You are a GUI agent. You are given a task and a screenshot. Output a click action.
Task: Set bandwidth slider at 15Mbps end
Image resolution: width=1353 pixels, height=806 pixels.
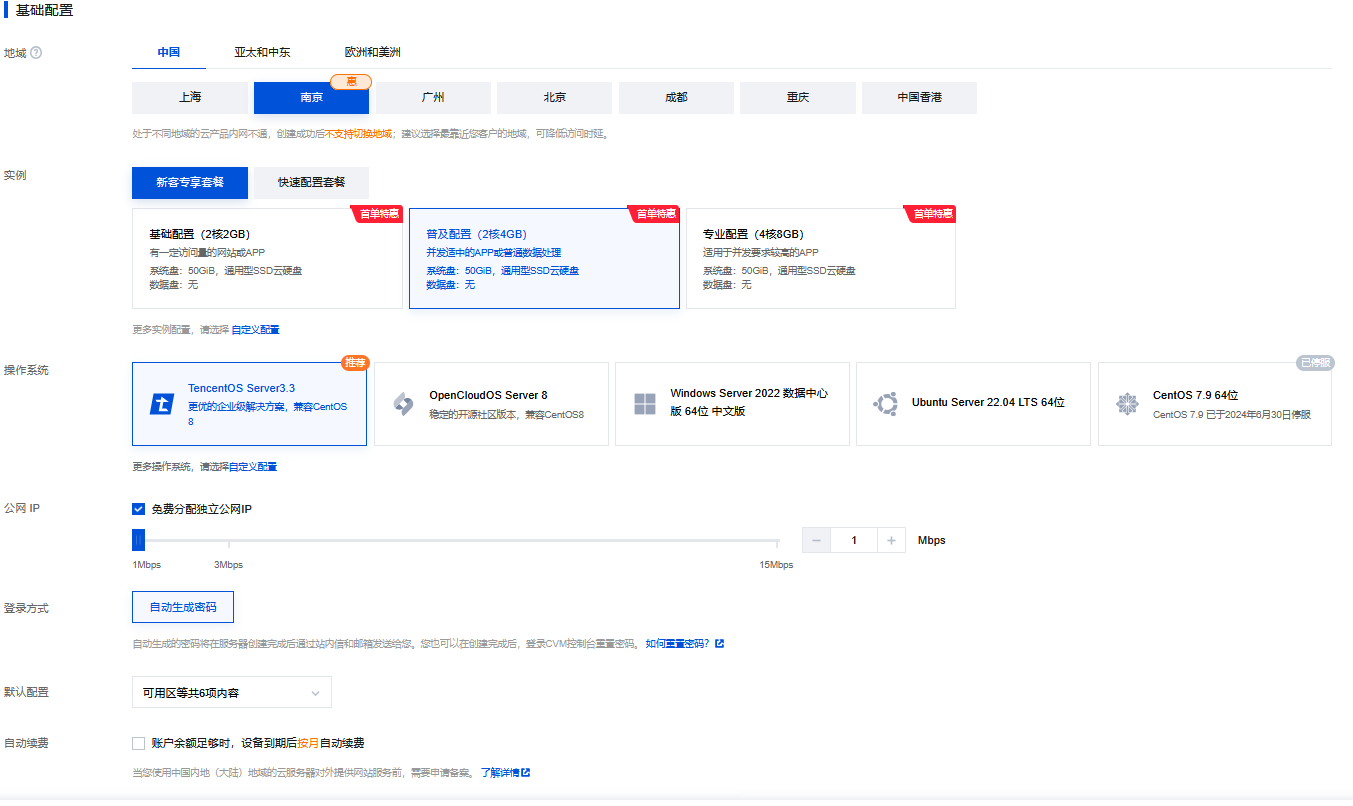click(x=777, y=541)
